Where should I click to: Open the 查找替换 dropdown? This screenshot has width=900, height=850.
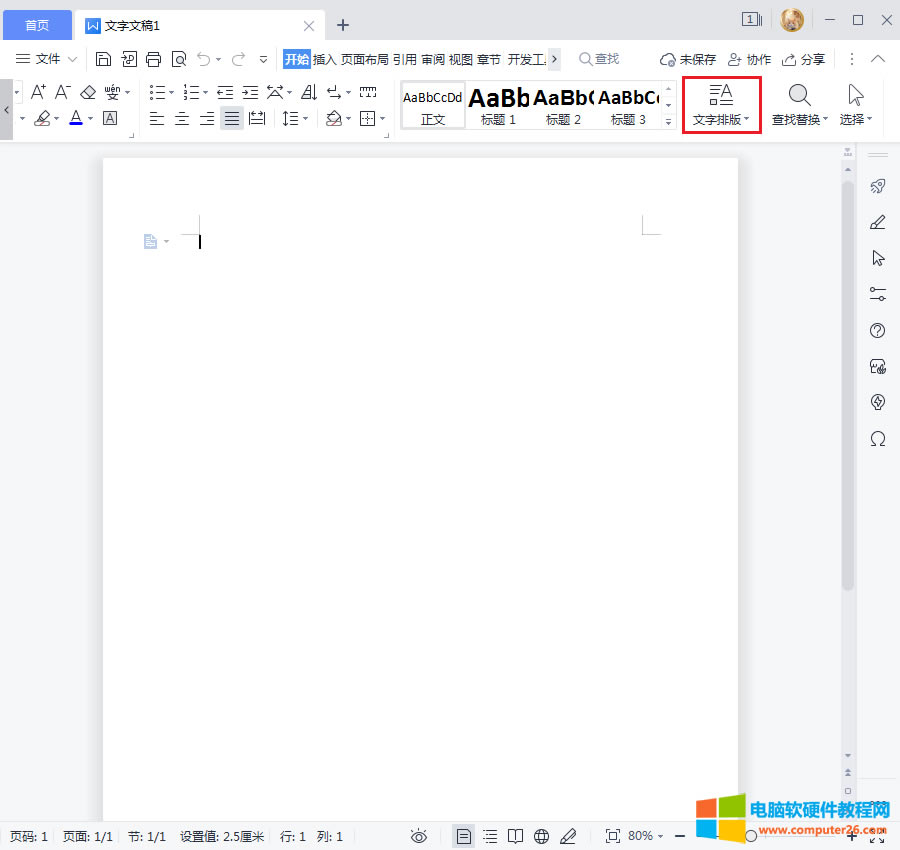point(800,107)
